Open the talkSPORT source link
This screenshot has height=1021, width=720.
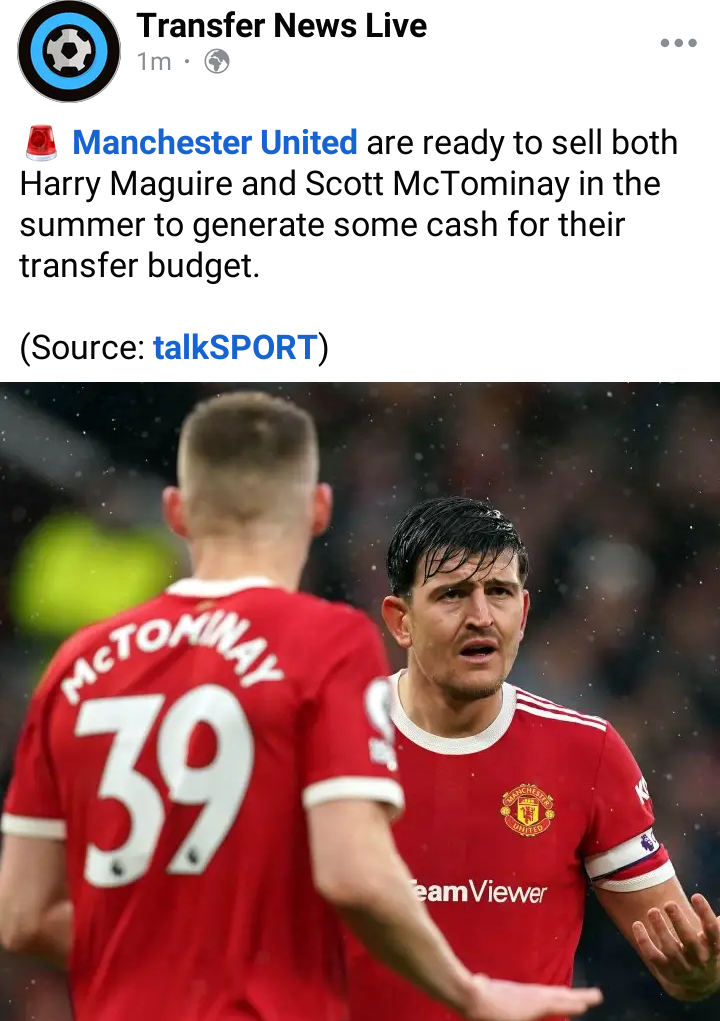tap(235, 347)
